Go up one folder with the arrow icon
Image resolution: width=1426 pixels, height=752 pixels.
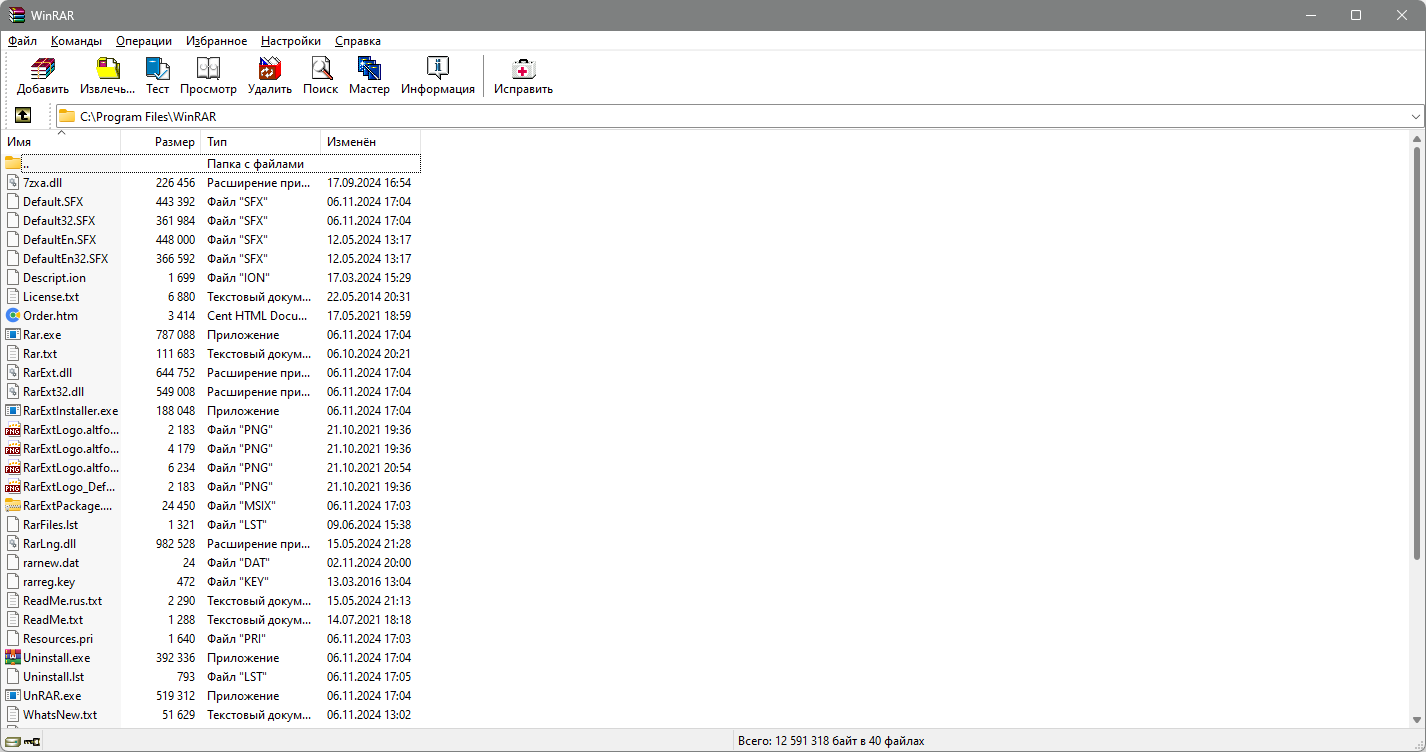[x=23, y=116]
